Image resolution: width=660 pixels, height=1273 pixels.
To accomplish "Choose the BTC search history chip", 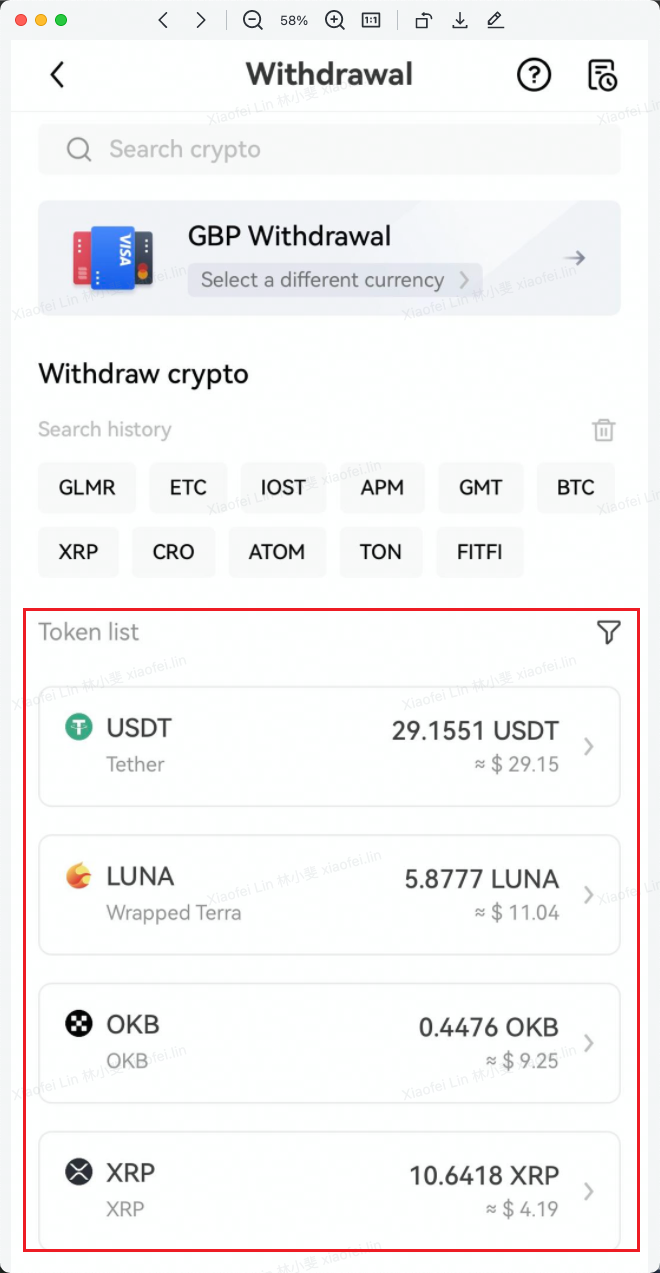I will [x=575, y=488].
